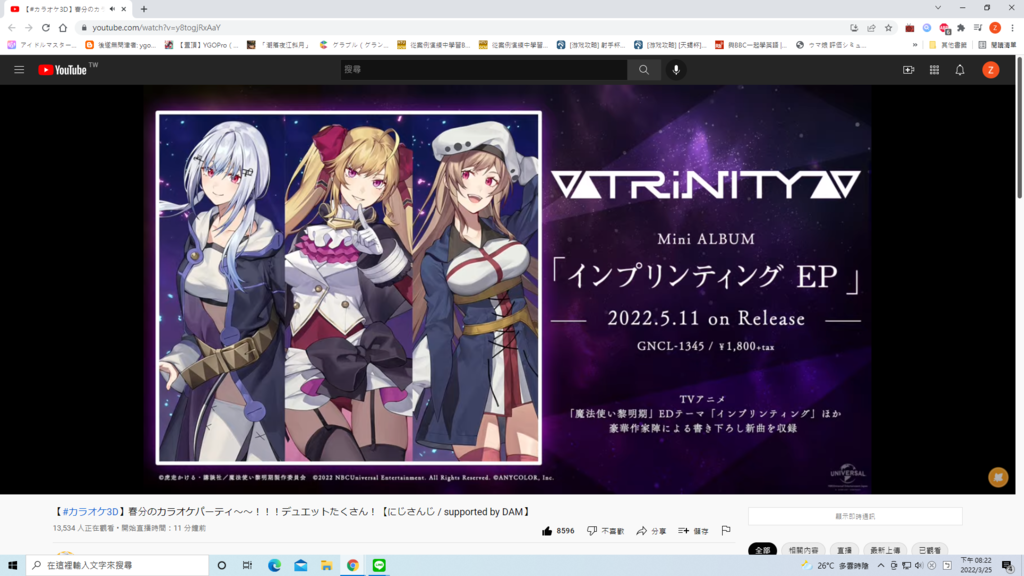Screen dimensions: 1024x576
Task: Report the video with the flag icon
Action: point(726,531)
